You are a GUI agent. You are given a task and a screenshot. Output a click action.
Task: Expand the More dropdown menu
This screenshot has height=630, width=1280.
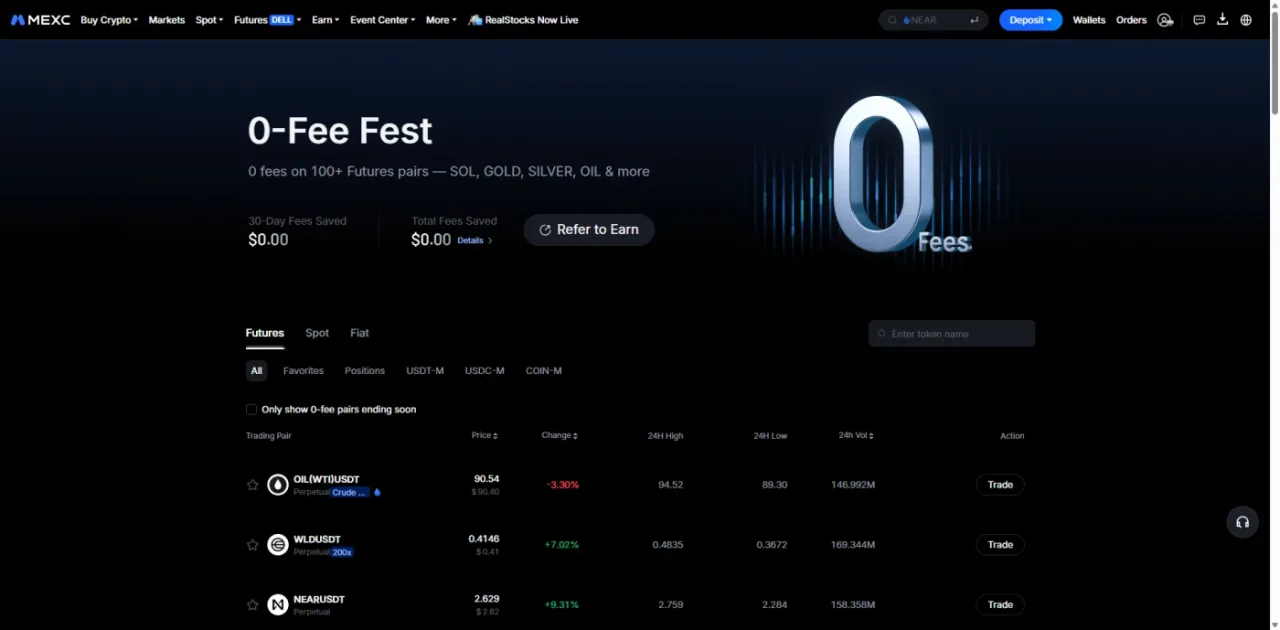click(441, 20)
